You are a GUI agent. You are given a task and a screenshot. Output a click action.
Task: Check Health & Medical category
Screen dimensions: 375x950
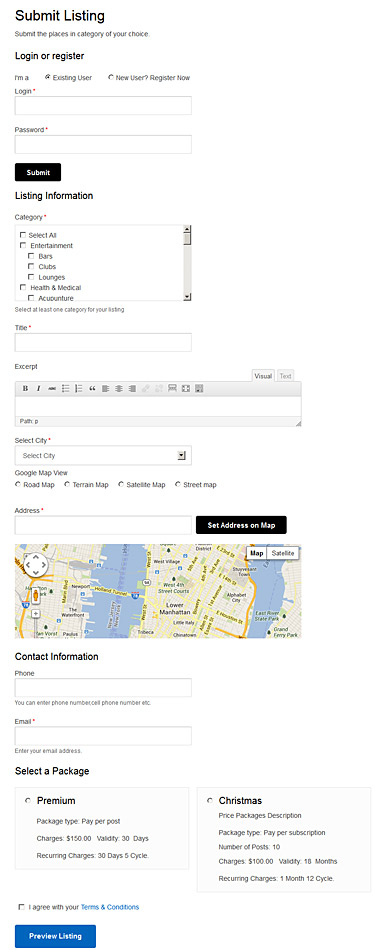click(23, 287)
